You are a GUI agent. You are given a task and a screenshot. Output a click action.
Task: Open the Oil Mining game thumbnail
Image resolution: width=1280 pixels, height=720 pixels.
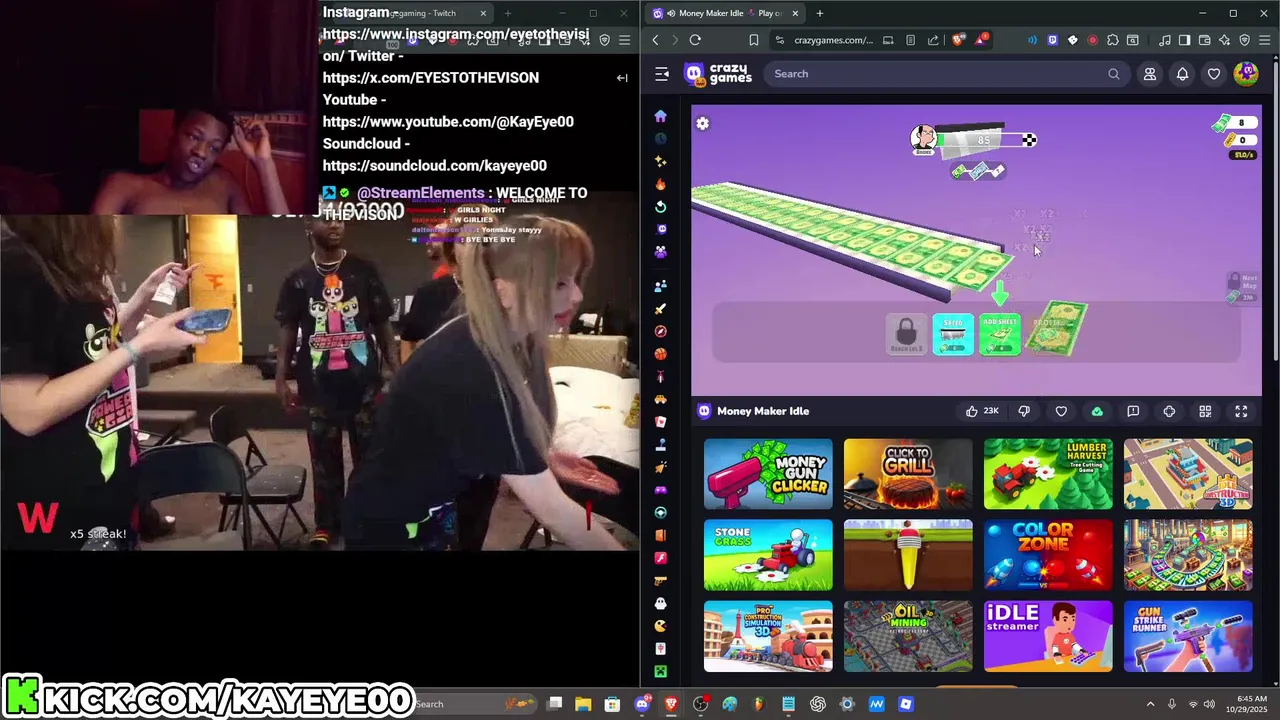click(908, 636)
